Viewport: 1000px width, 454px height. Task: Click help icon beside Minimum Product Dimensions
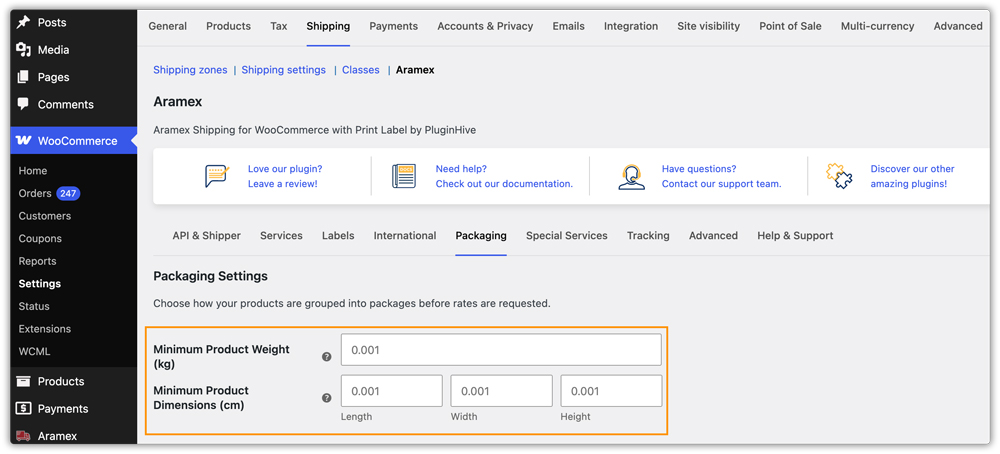[x=327, y=398]
